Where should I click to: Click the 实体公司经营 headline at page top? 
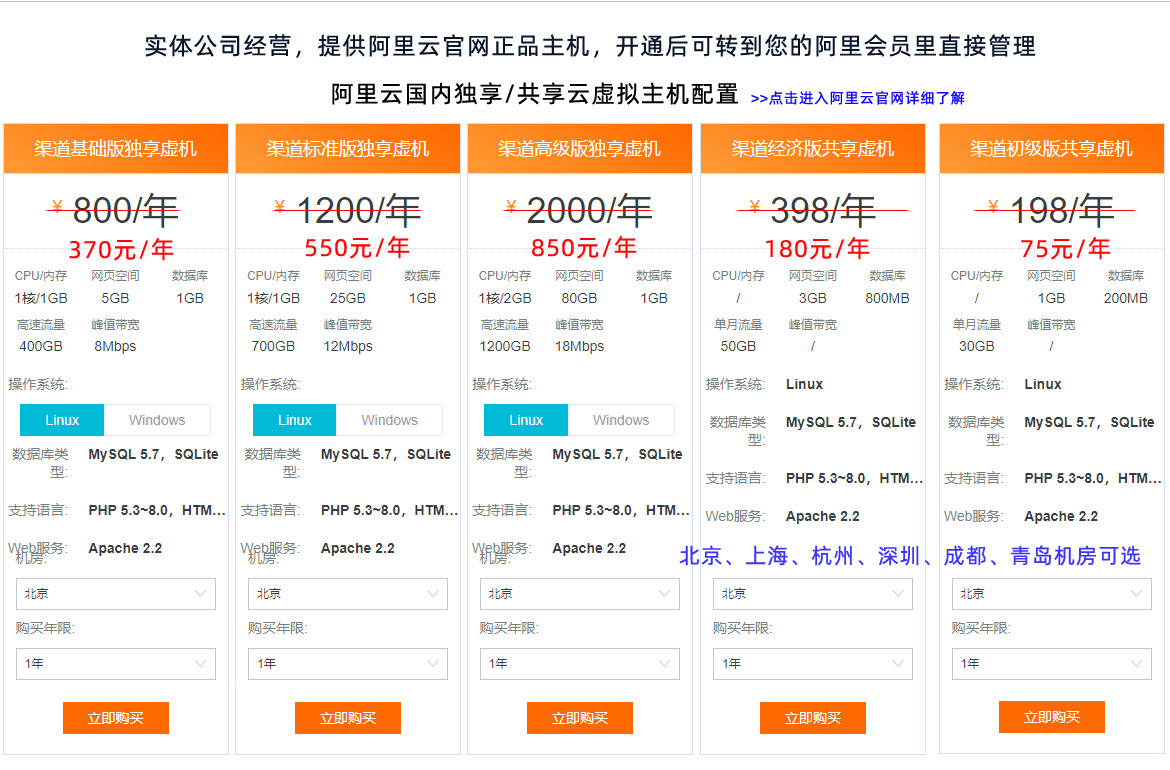pyautogui.click(x=589, y=46)
